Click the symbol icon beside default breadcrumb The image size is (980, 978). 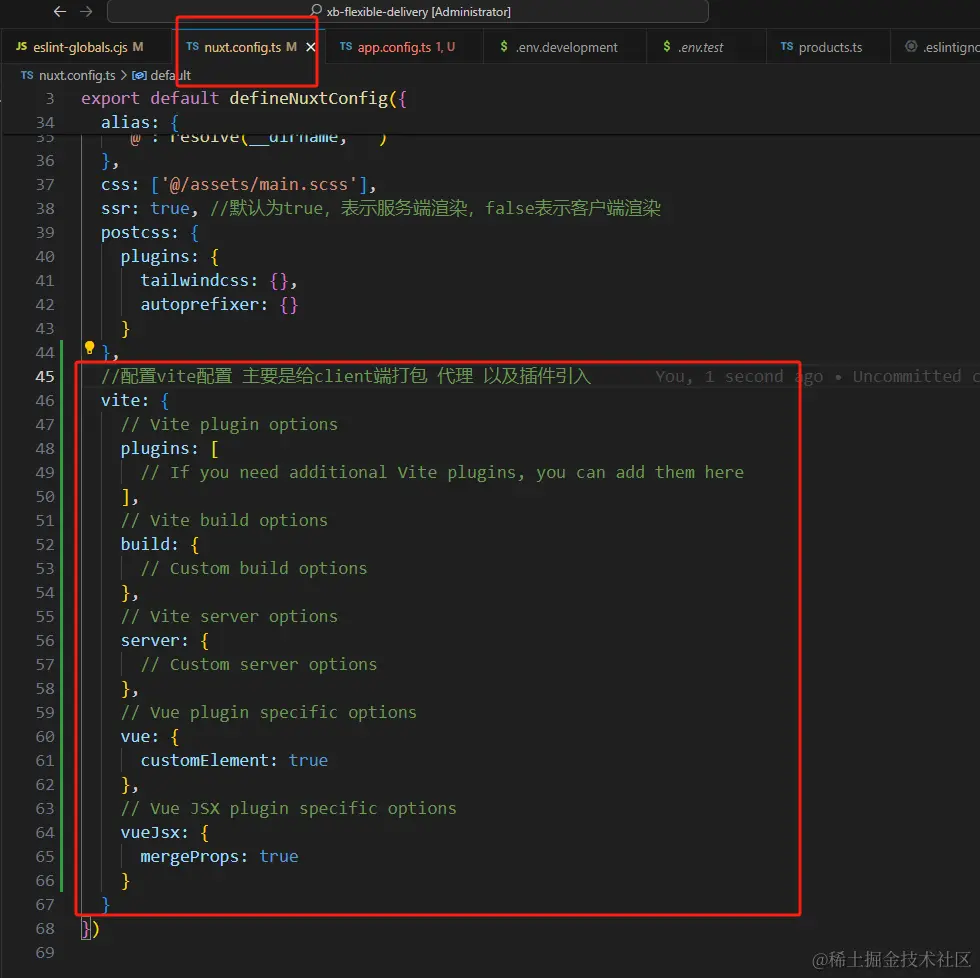[140, 75]
